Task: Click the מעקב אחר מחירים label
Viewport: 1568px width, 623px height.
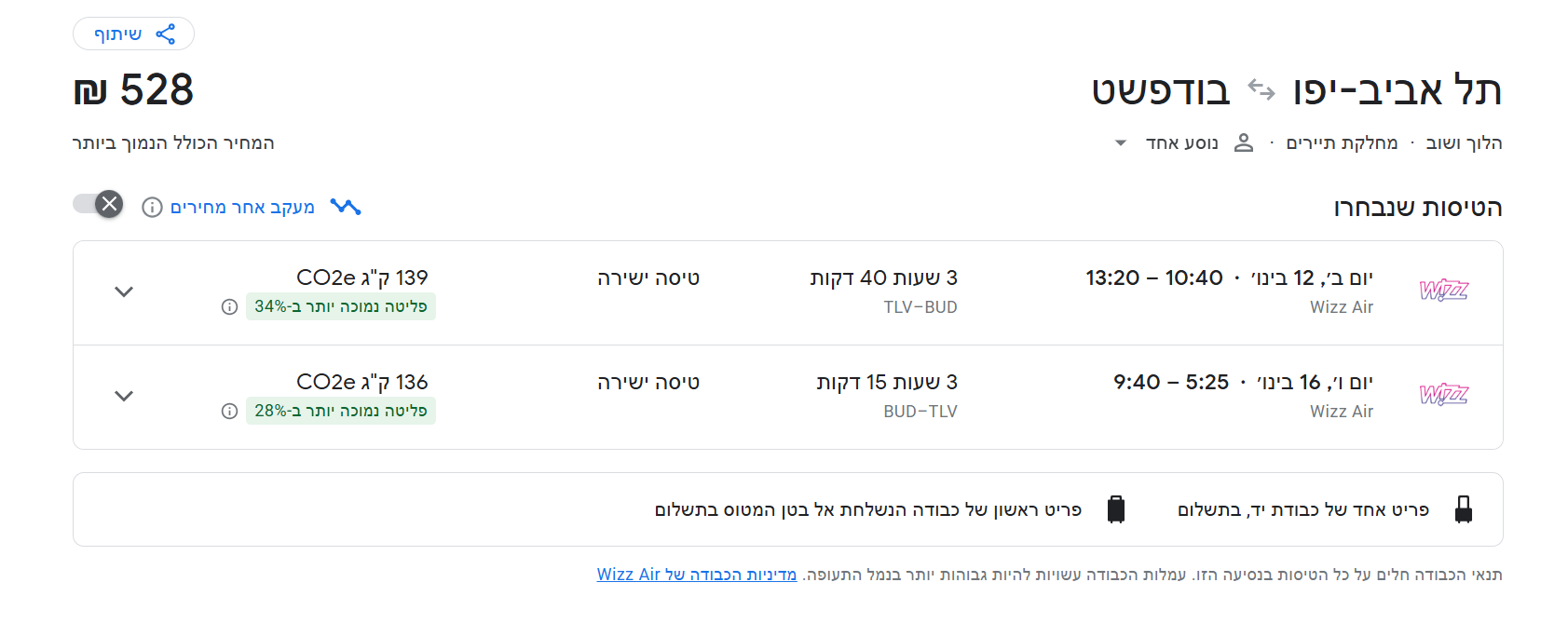Action: pos(241,206)
